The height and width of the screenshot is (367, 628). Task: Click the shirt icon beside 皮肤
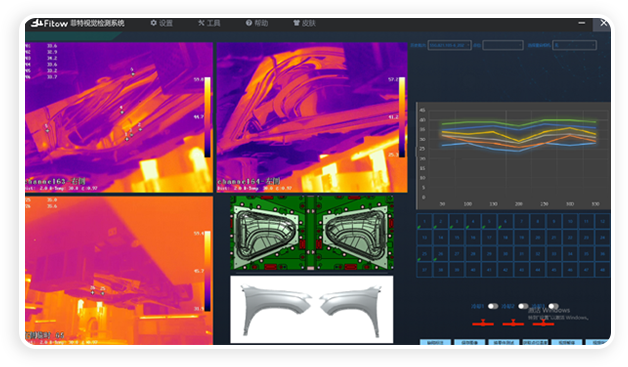tap(296, 23)
